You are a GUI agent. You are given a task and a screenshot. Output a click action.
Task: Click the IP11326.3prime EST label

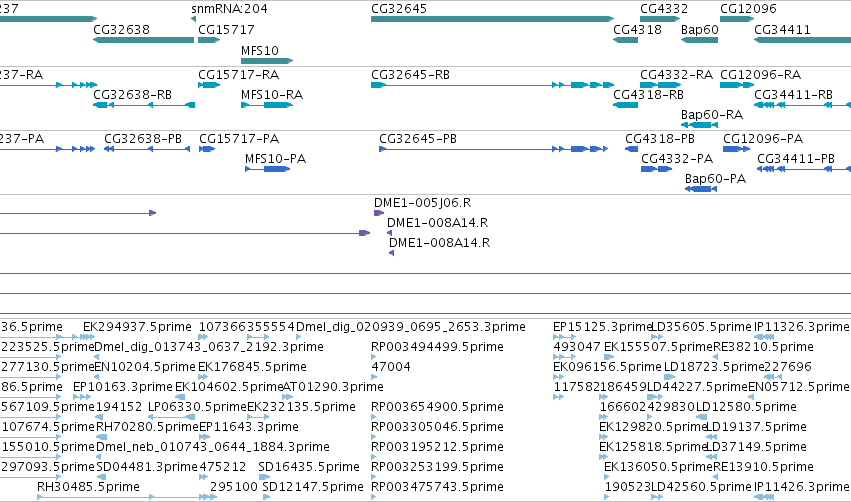802,327
